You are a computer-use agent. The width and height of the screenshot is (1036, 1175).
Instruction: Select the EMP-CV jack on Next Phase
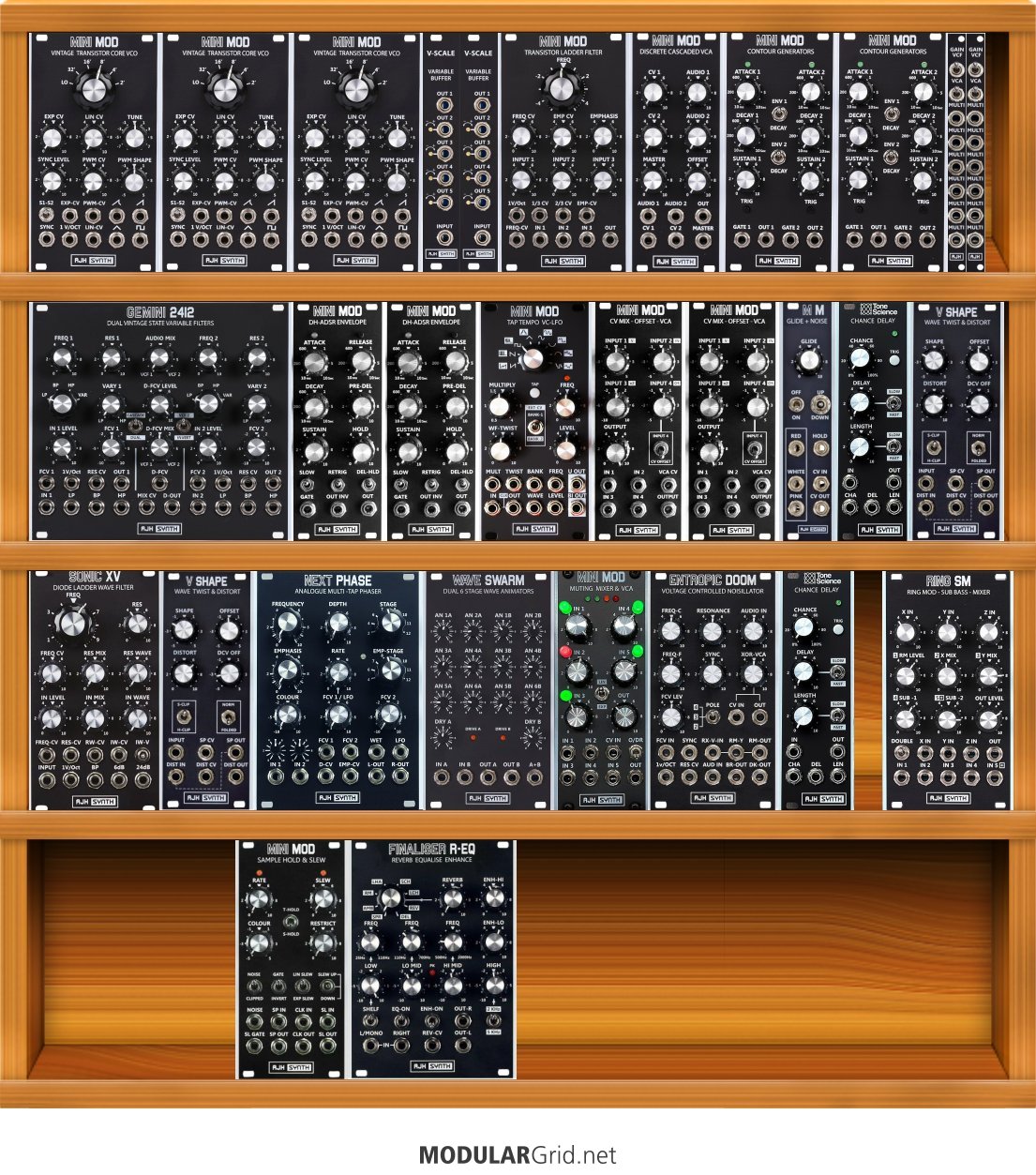[350, 776]
